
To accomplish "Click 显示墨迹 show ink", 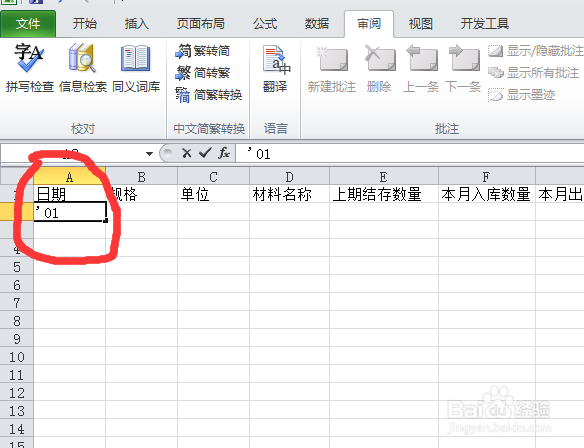I will click(x=521, y=95).
